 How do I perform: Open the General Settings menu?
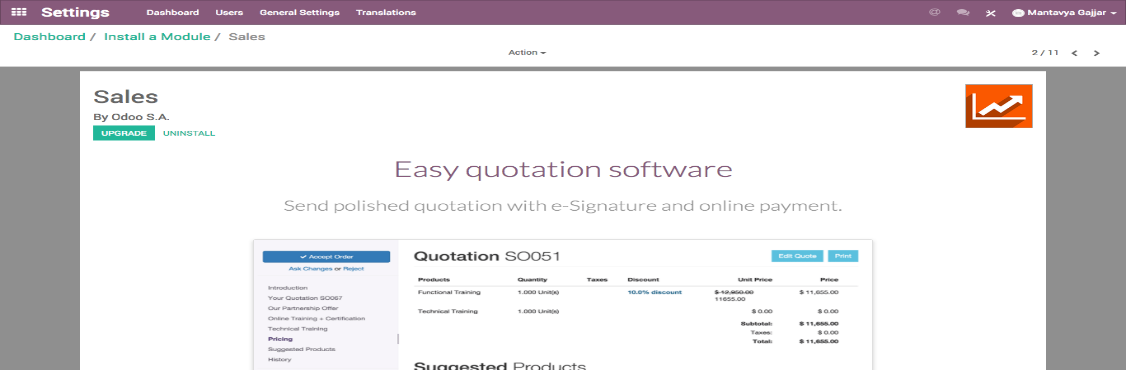point(299,12)
